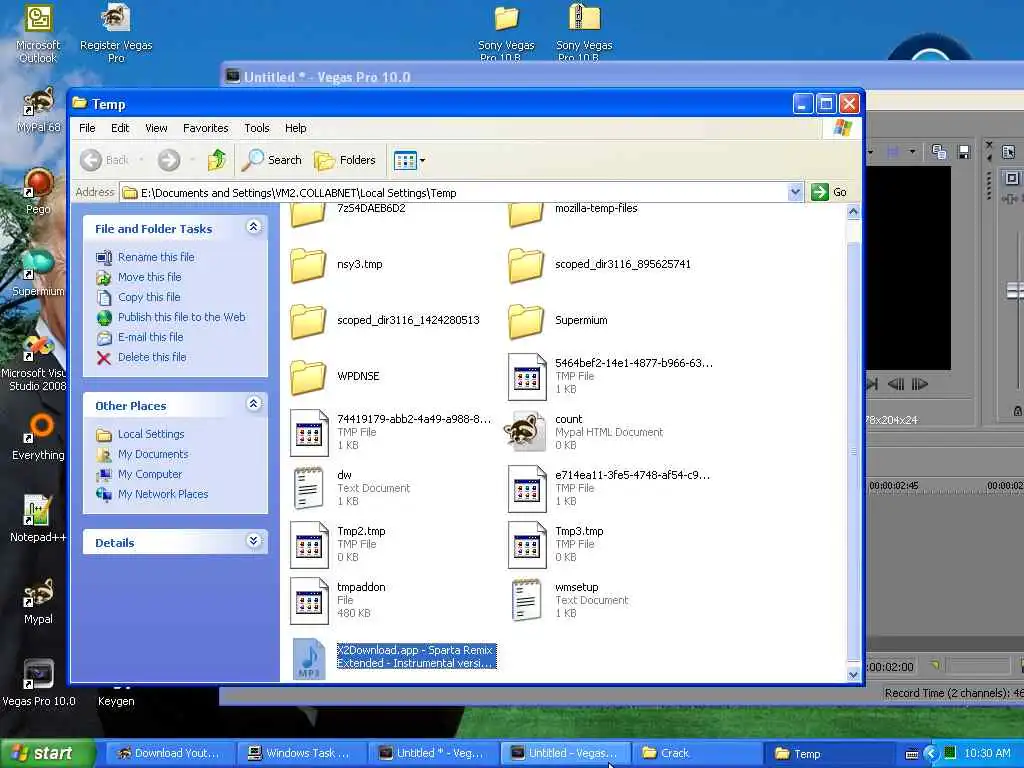Viewport: 1024px width, 768px height.
Task: Toggle the Folders pane
Action: click(345, 160)
